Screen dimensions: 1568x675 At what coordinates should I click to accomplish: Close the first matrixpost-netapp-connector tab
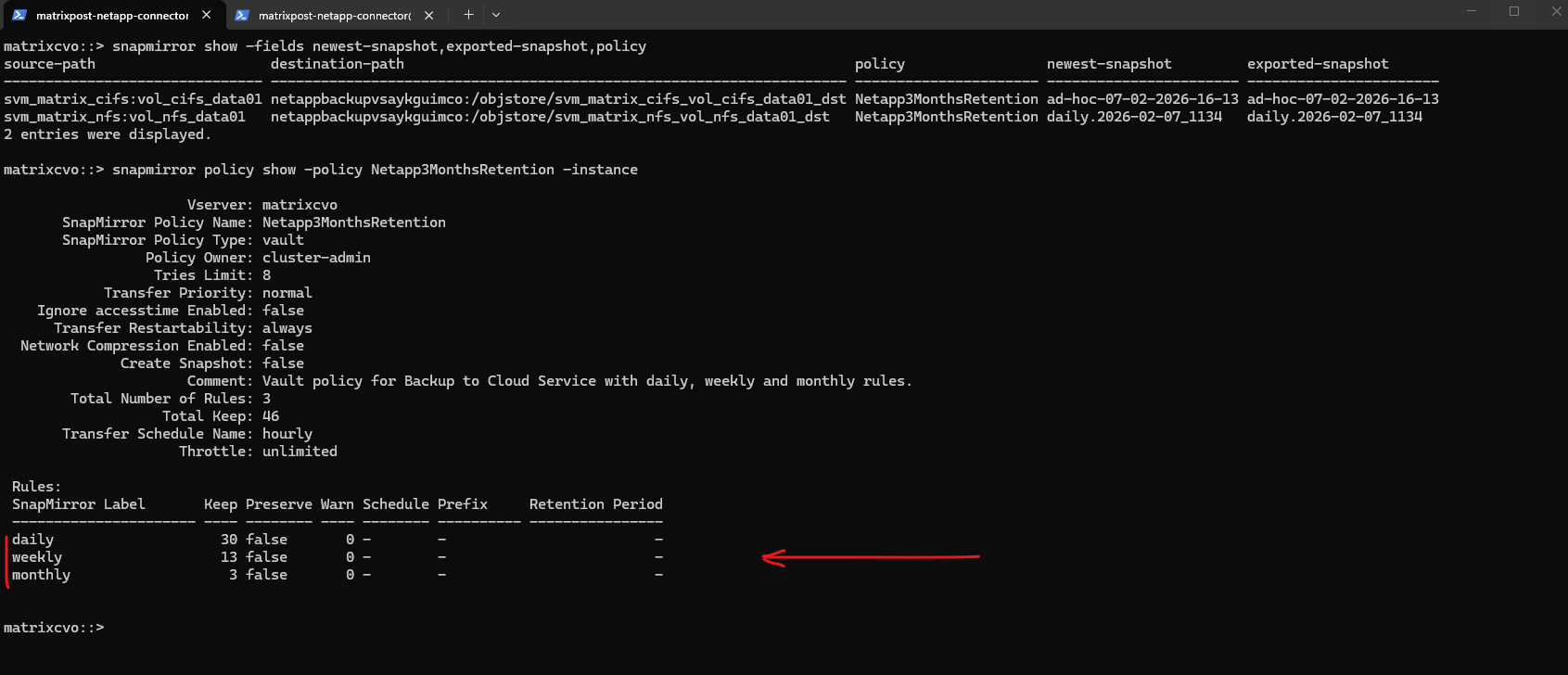pos(206,15)
